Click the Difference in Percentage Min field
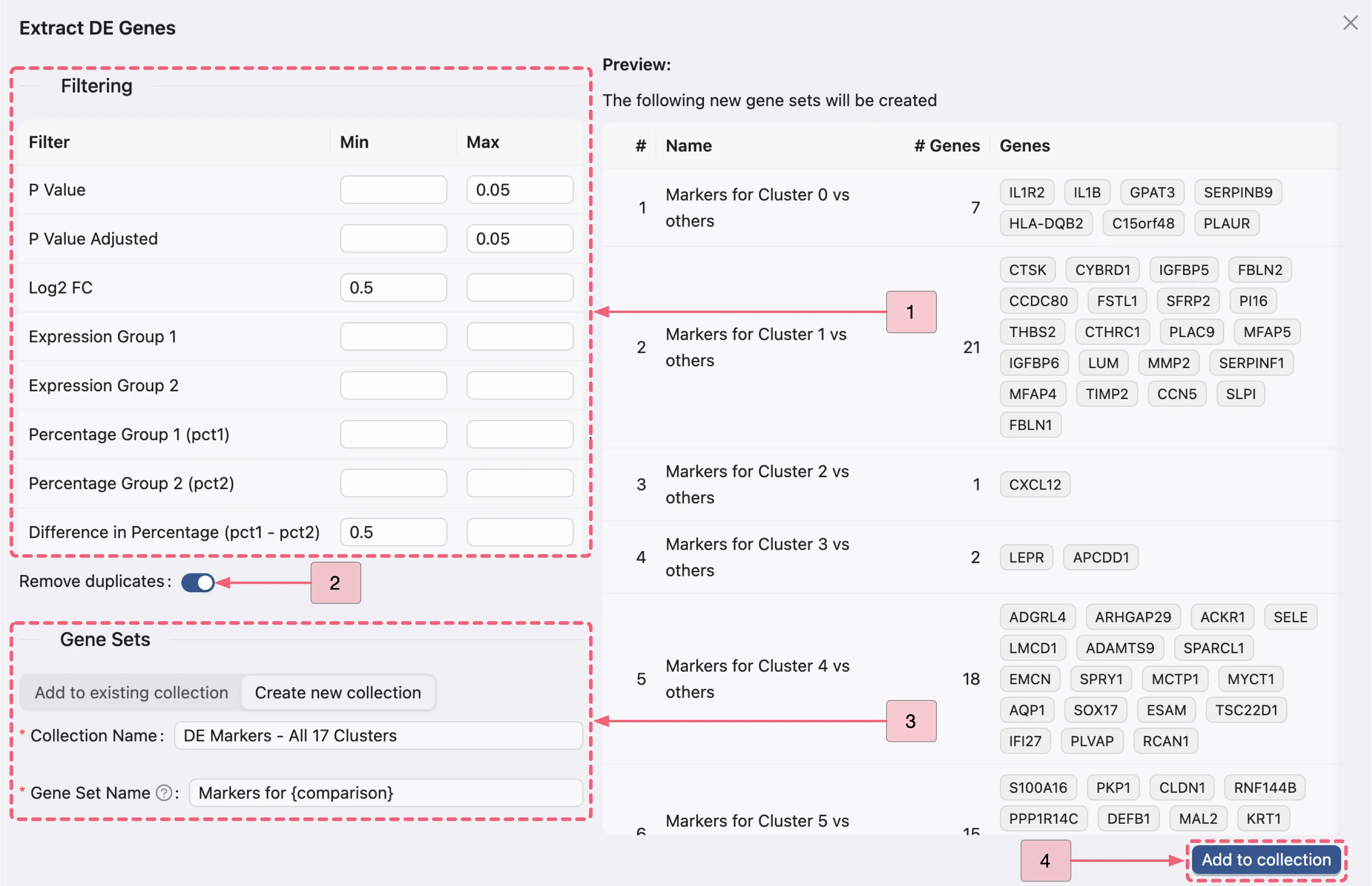The image size is (1372, 886). 393,532
